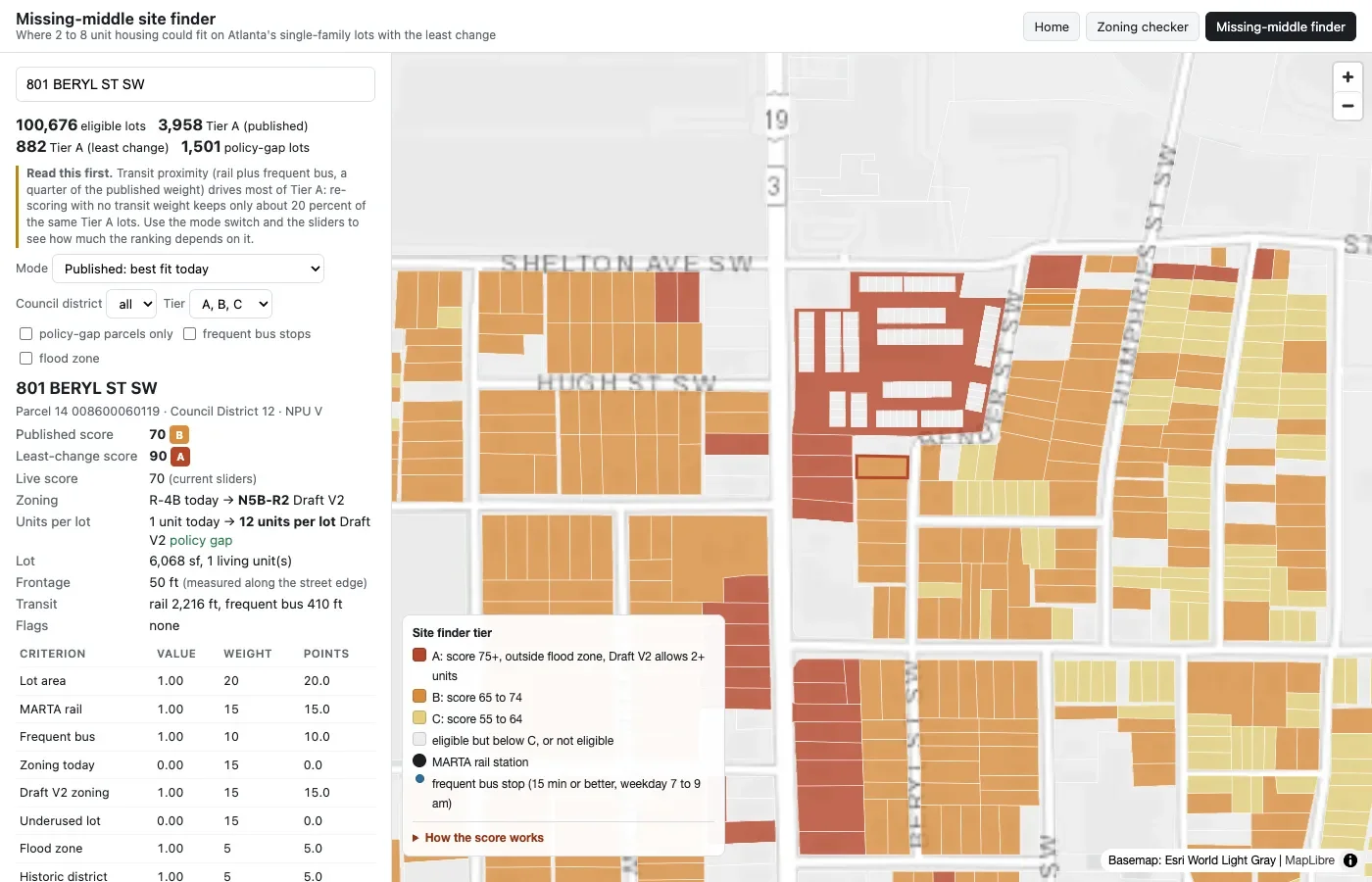The width and height of the screenshot is (1372, 882).
Task: Click the POINTS column header
Action: 326,654
